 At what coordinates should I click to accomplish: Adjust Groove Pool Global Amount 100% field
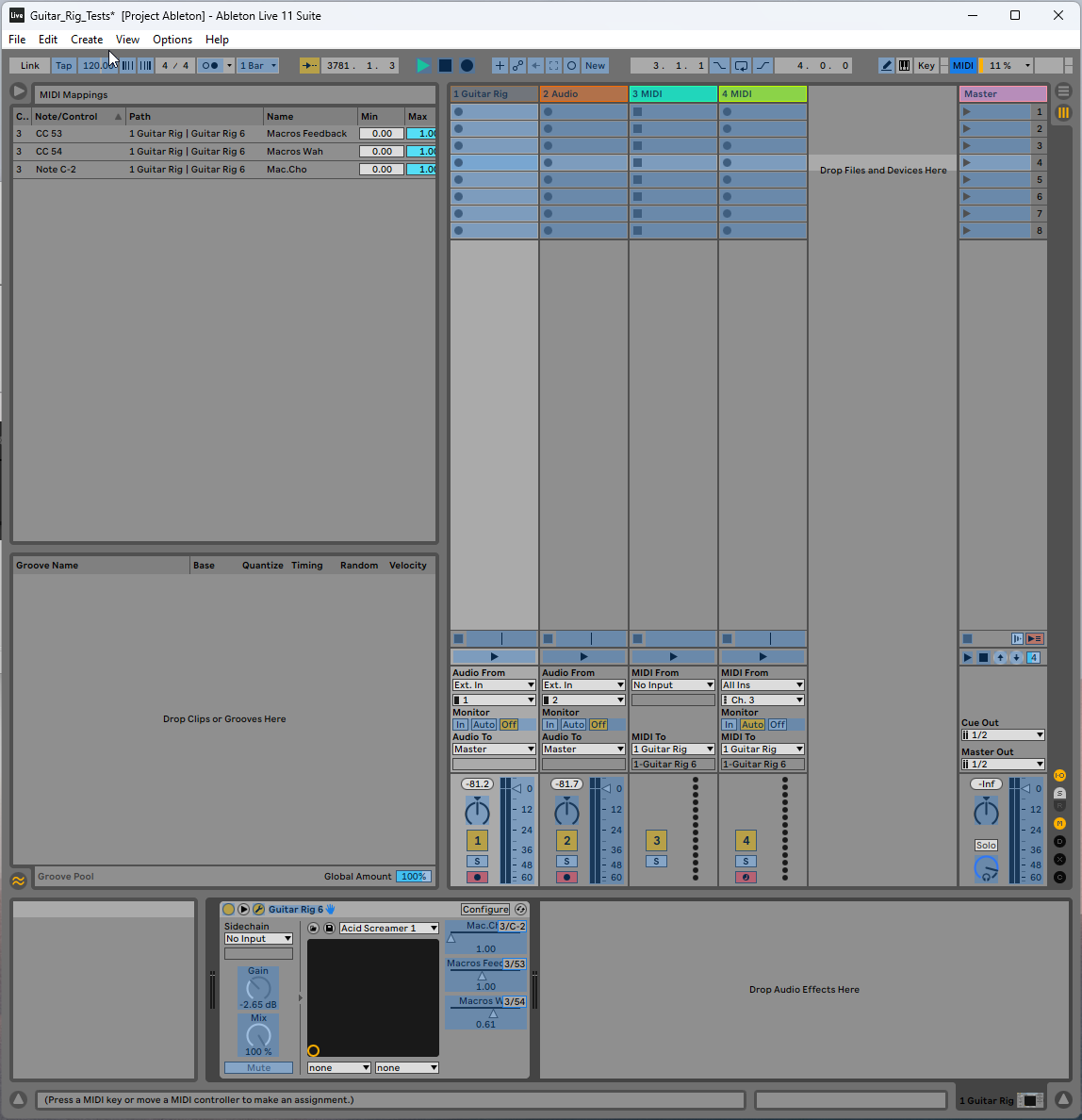pyautogui.click(x=414, y=877)
